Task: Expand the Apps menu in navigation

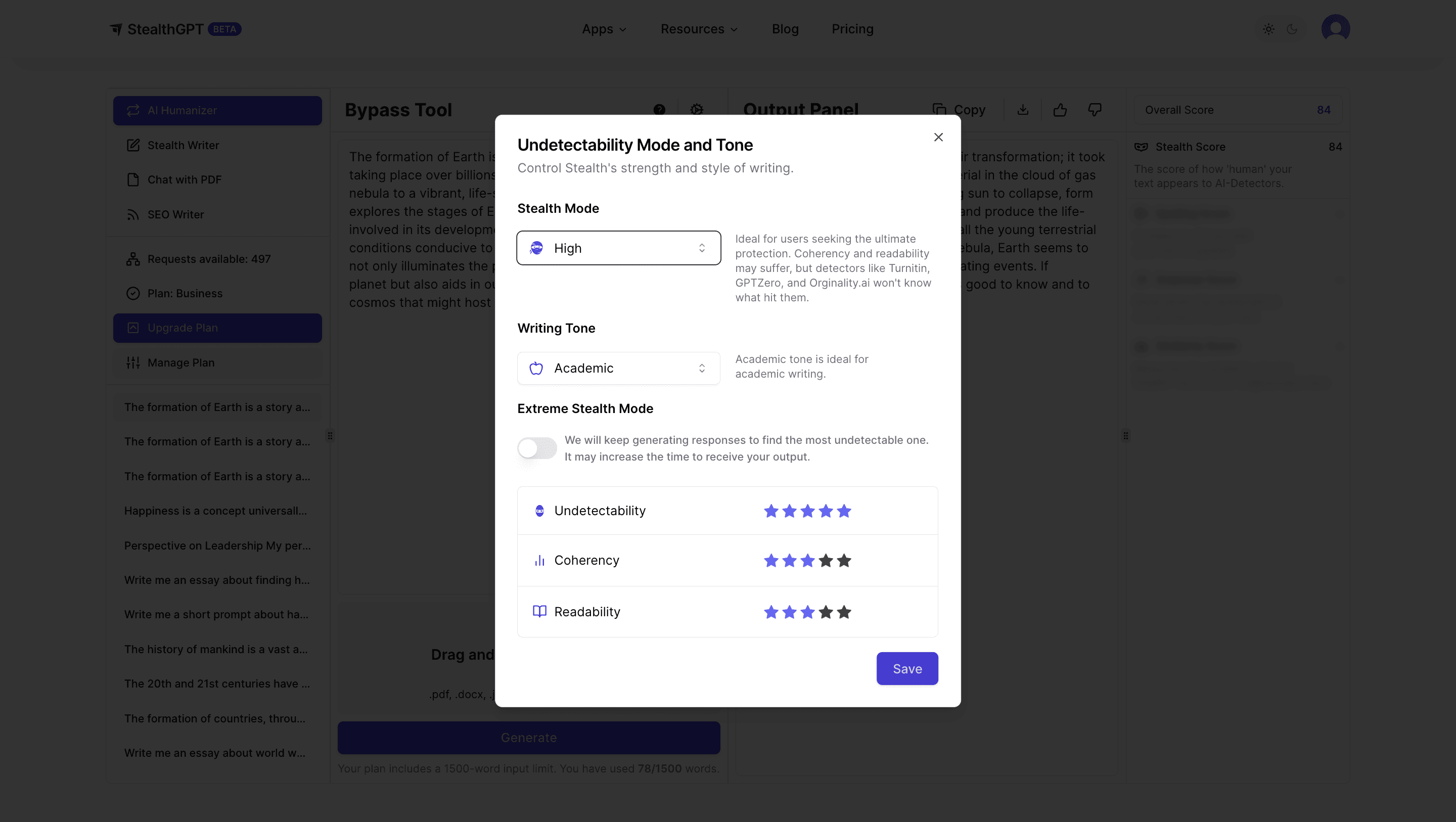Action: 604,29
